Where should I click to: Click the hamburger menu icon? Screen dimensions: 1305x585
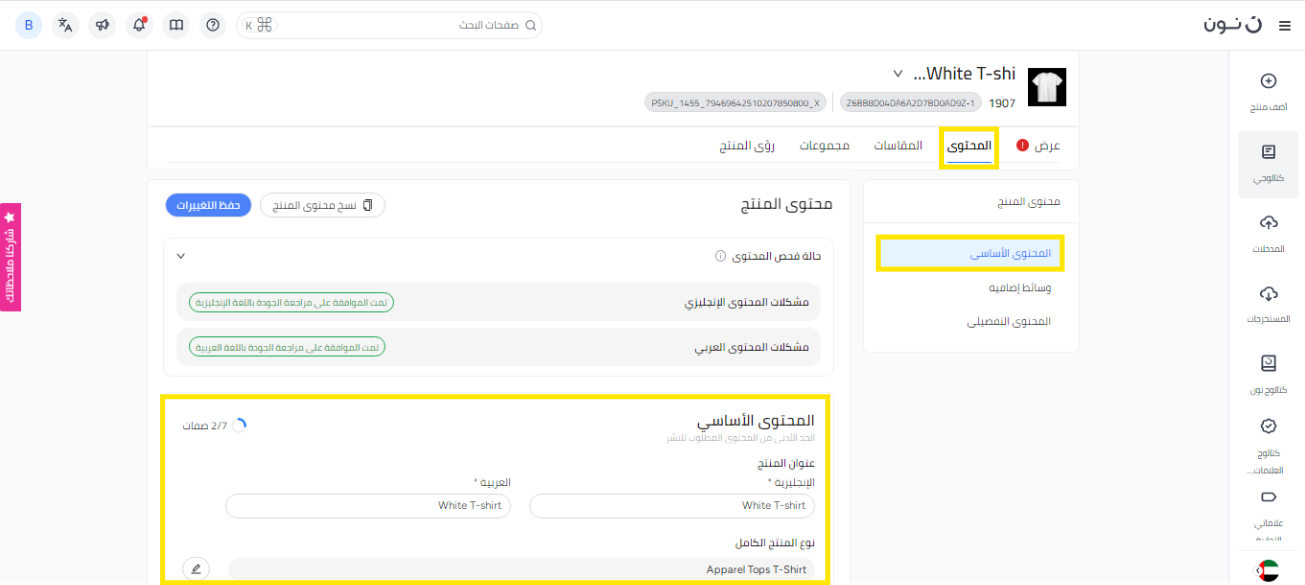[1285, 26]
